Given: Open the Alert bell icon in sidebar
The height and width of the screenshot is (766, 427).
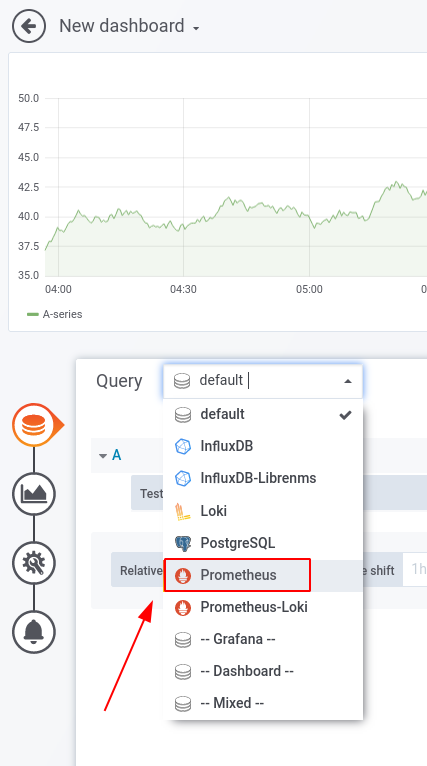Looking at the screenshot, I should click(34, 632).
